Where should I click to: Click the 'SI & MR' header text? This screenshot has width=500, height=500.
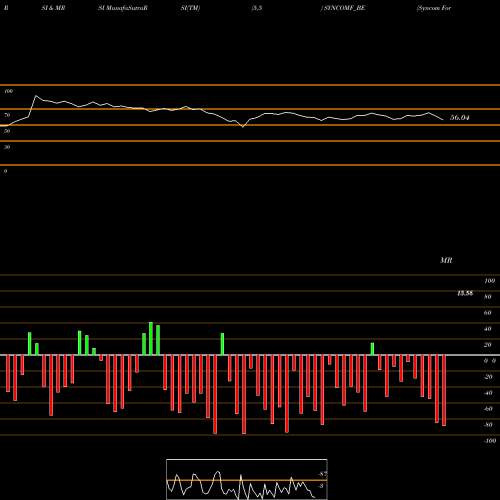53,8
